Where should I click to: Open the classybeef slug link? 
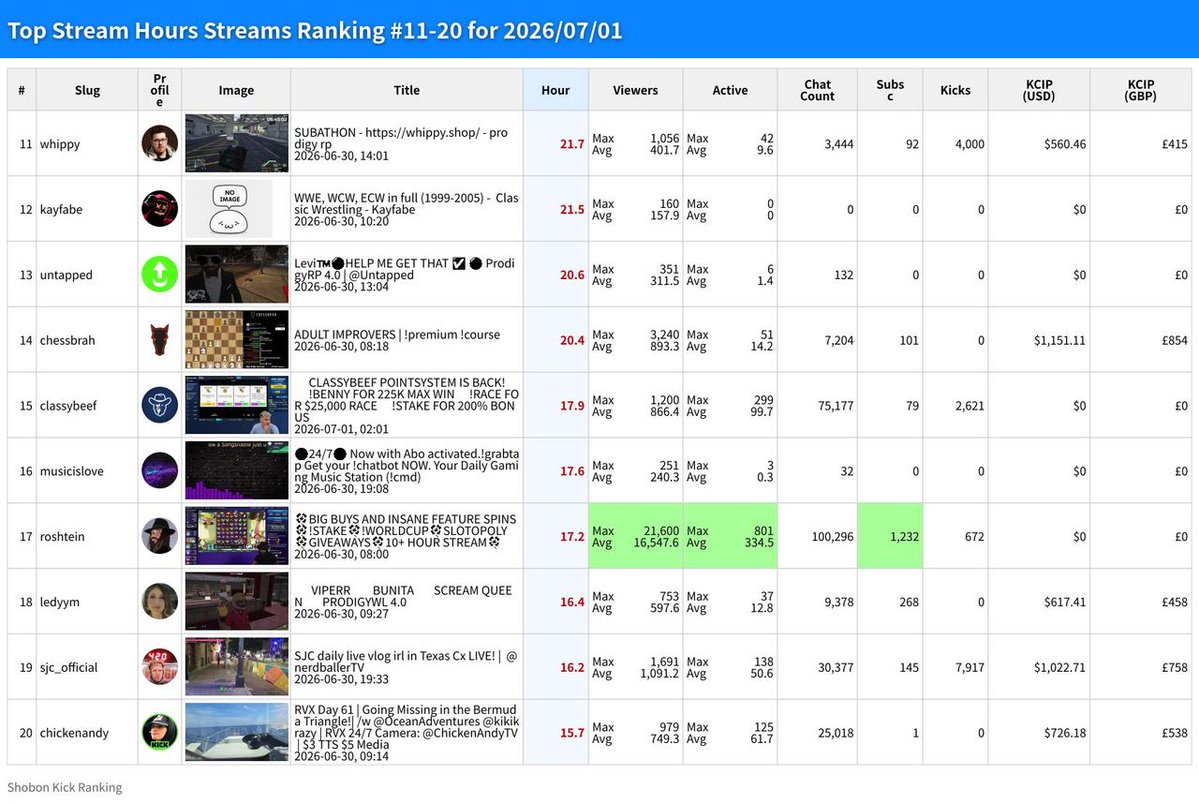tap(68, 405)
